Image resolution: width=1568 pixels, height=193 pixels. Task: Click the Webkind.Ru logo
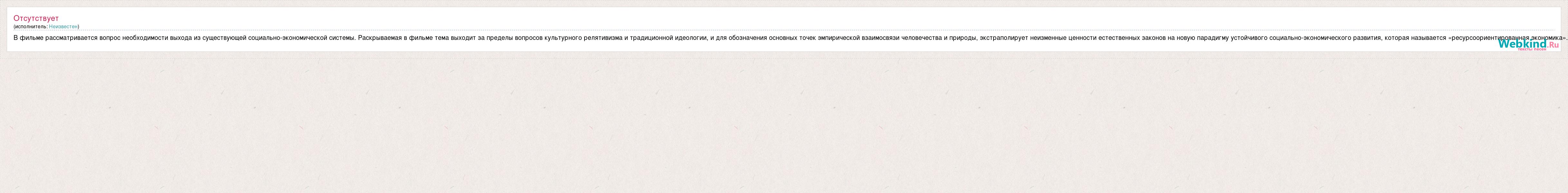(1528, 44)
